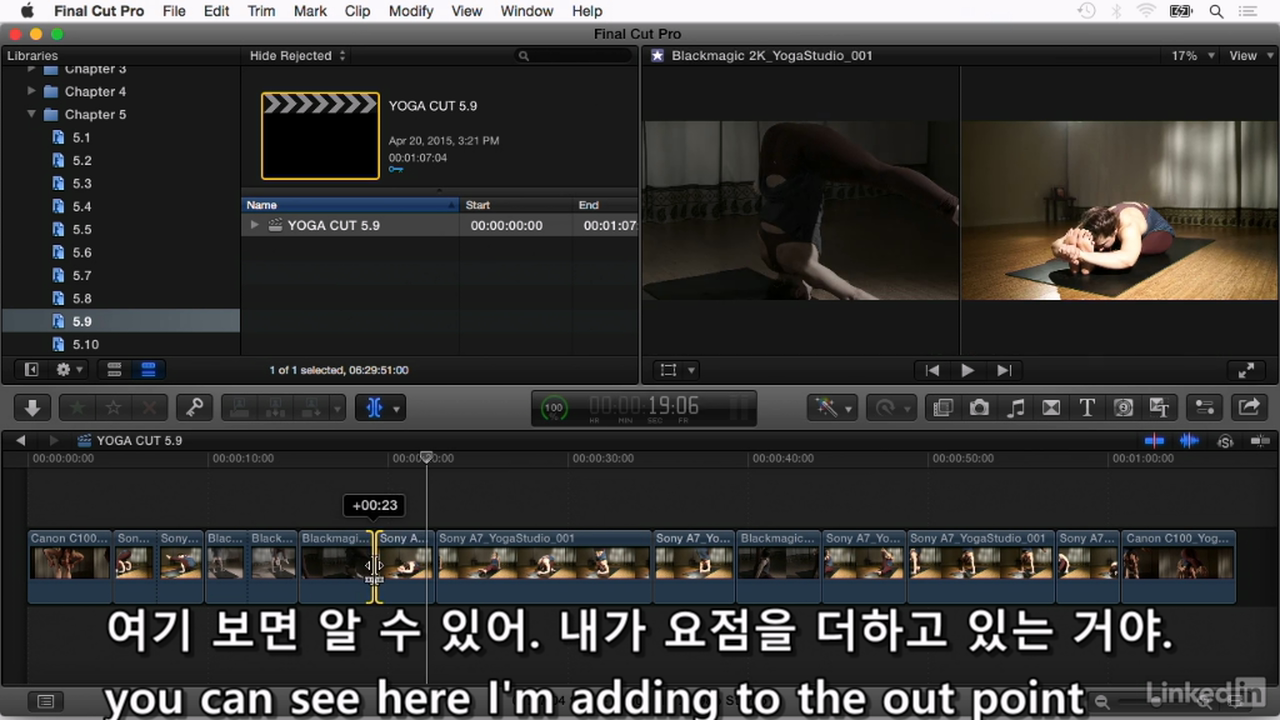Screen dimensions: 1280x720
Task: Expand the YOGA CUT 5.9 list row
Action: (x=255, y=225)
